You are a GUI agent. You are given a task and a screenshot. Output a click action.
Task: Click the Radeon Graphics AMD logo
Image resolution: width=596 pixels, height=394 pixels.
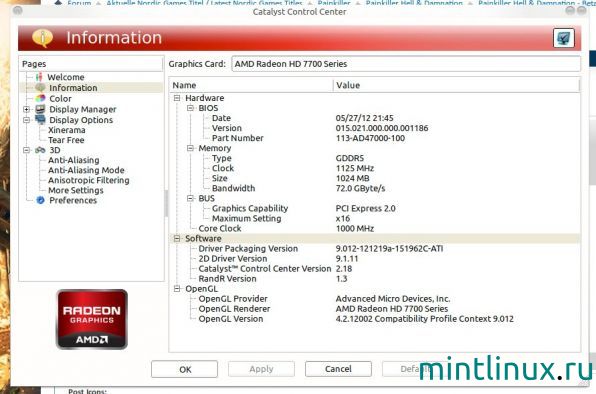pos(92,319)
